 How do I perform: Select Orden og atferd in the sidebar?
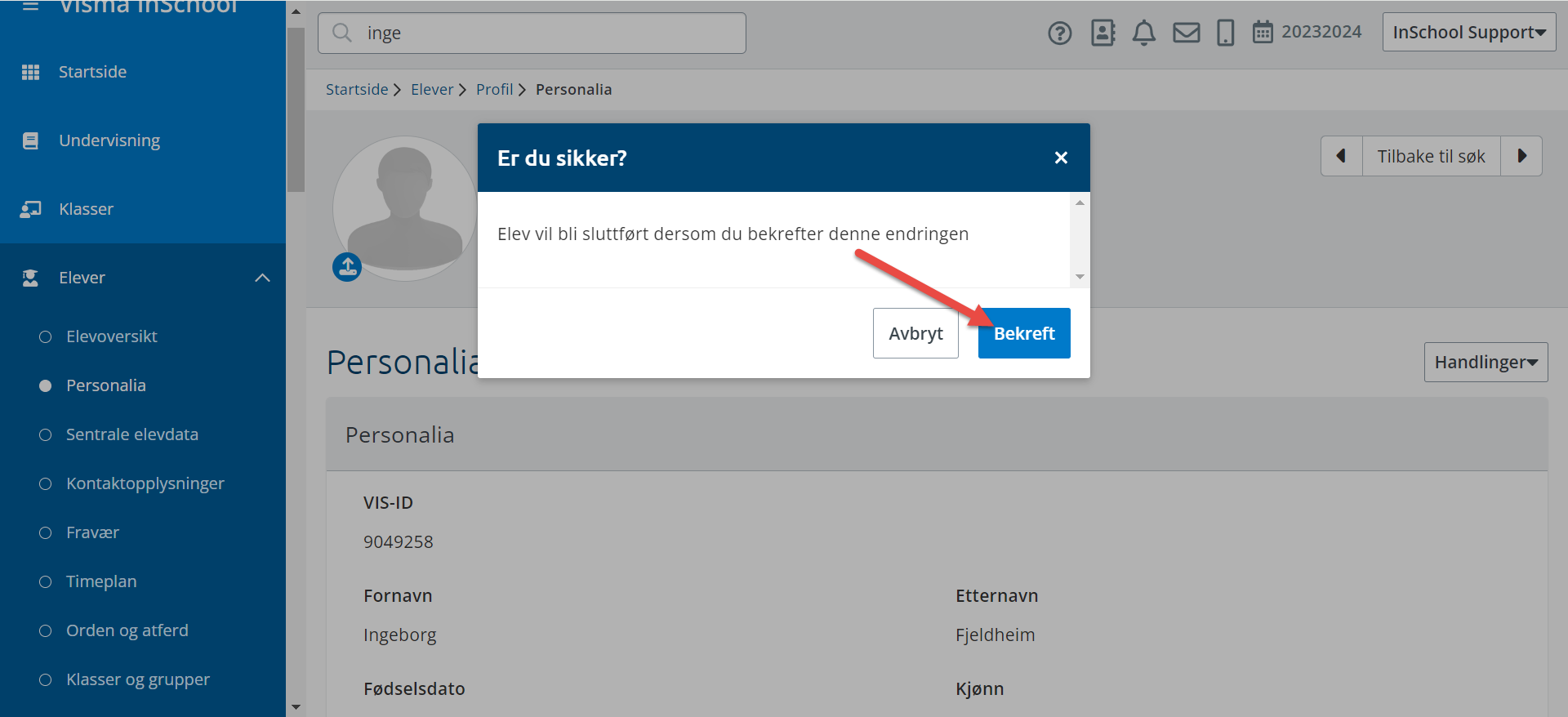point(127,630)
